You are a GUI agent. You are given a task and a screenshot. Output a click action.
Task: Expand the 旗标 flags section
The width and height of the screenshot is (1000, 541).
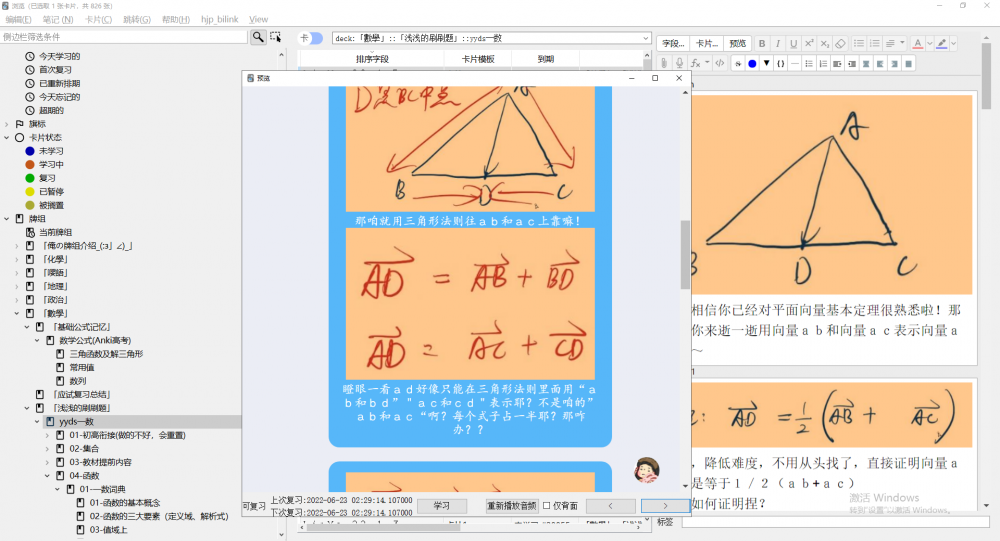click(x=6, y=124)
